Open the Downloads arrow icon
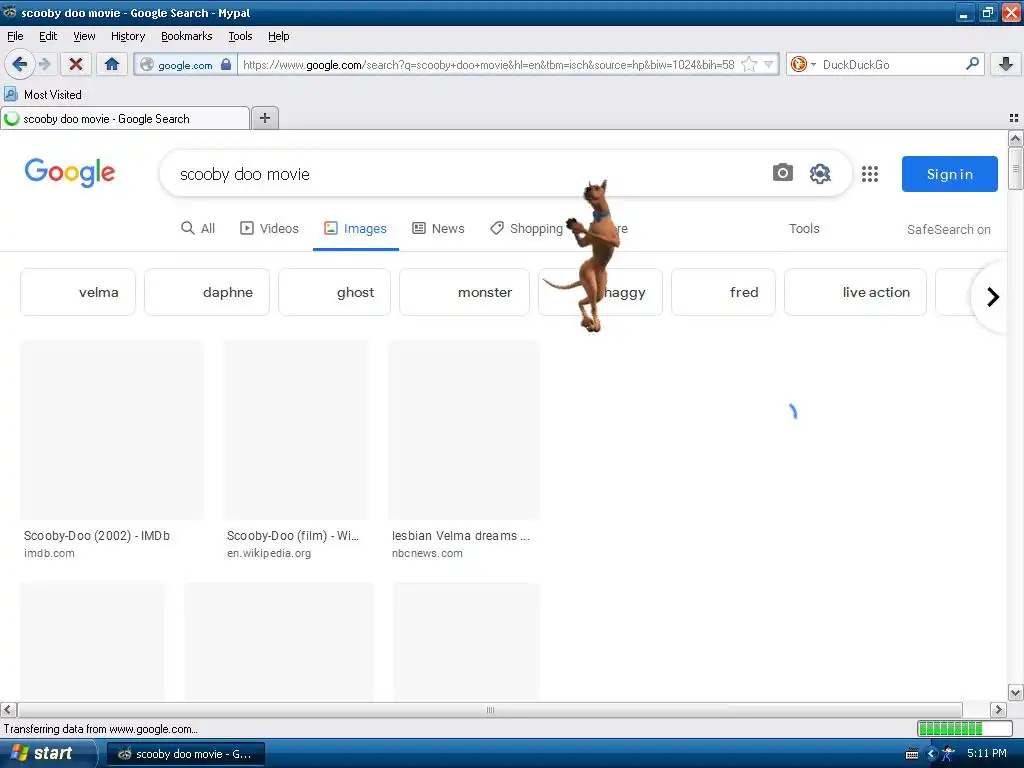The image size is (1024, 768). coord(1006,64)
